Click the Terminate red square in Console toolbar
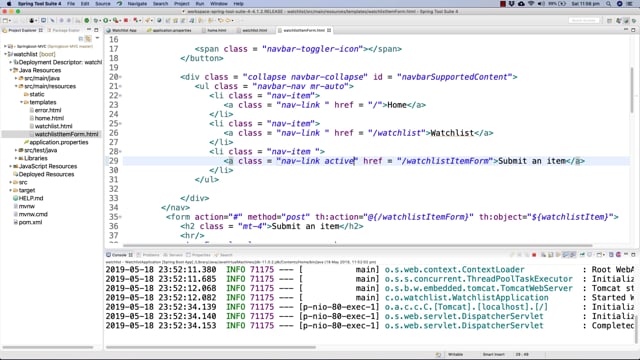Screen dimensions: 640x360 (x=534, y=255)
